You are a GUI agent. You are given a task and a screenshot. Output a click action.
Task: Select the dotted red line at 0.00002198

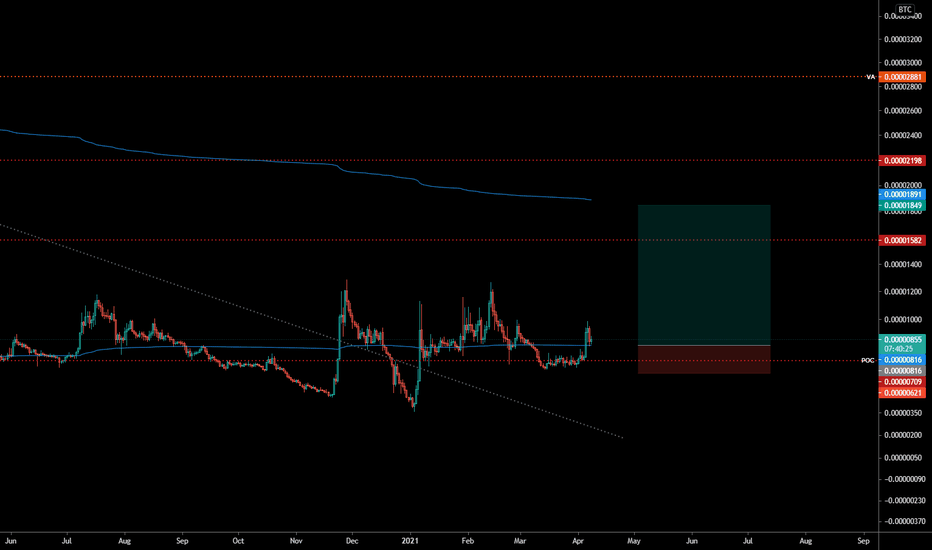click(439, 161)
